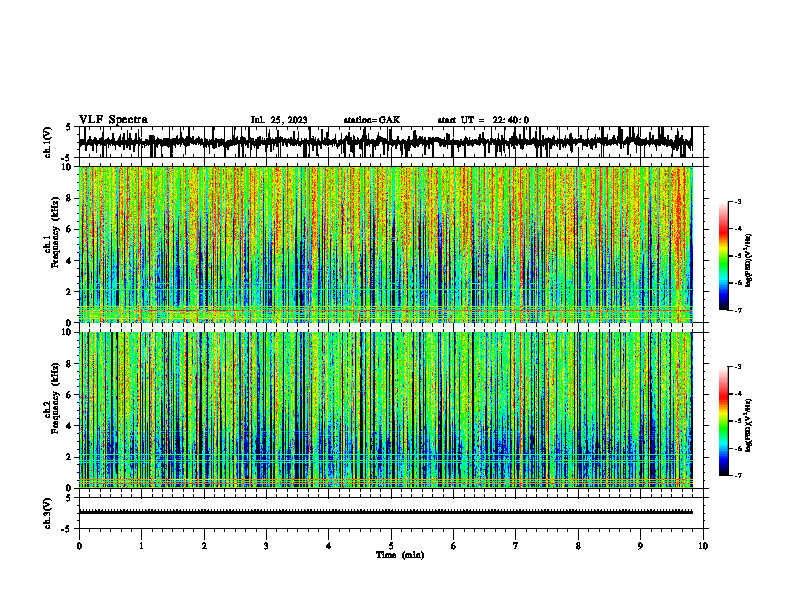792x612 pixels.
Task: Click the VLF Spectra title text
Action: [x=113, y=120]
